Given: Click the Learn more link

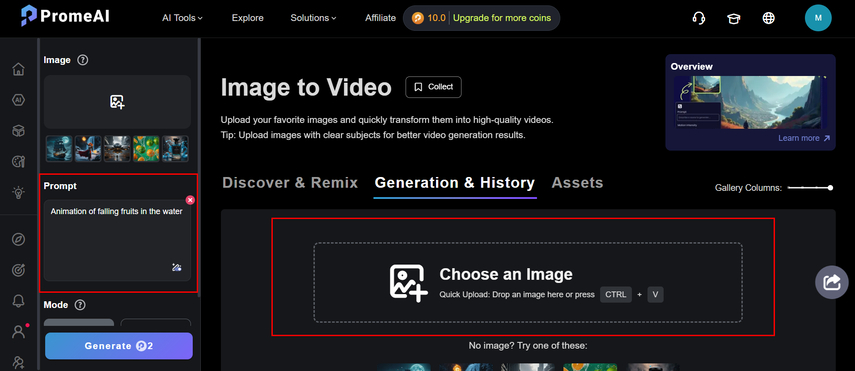Looking at the screenshot, I should [x=804, y=138].
